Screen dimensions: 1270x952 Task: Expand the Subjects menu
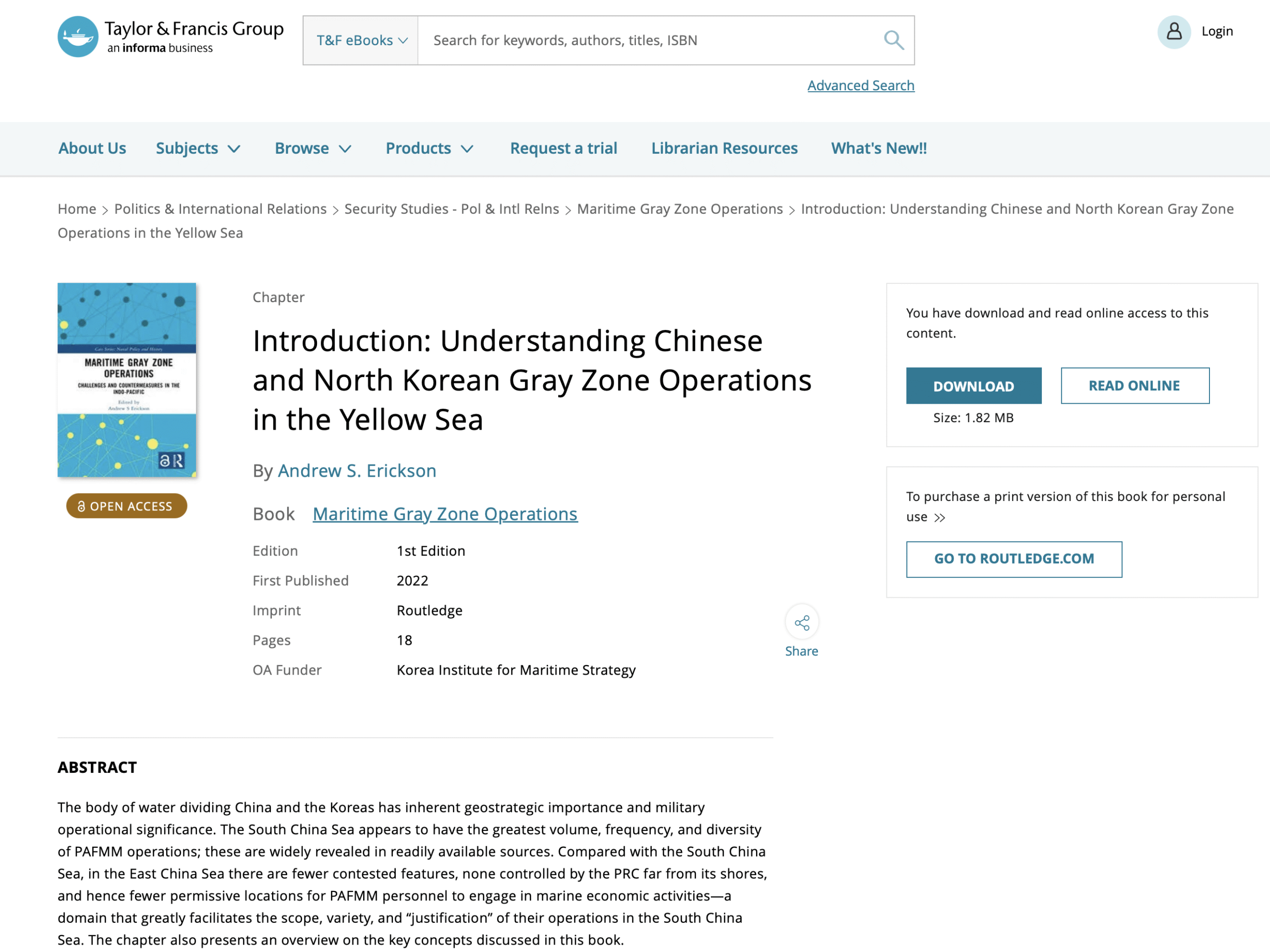tap(197, 148)
